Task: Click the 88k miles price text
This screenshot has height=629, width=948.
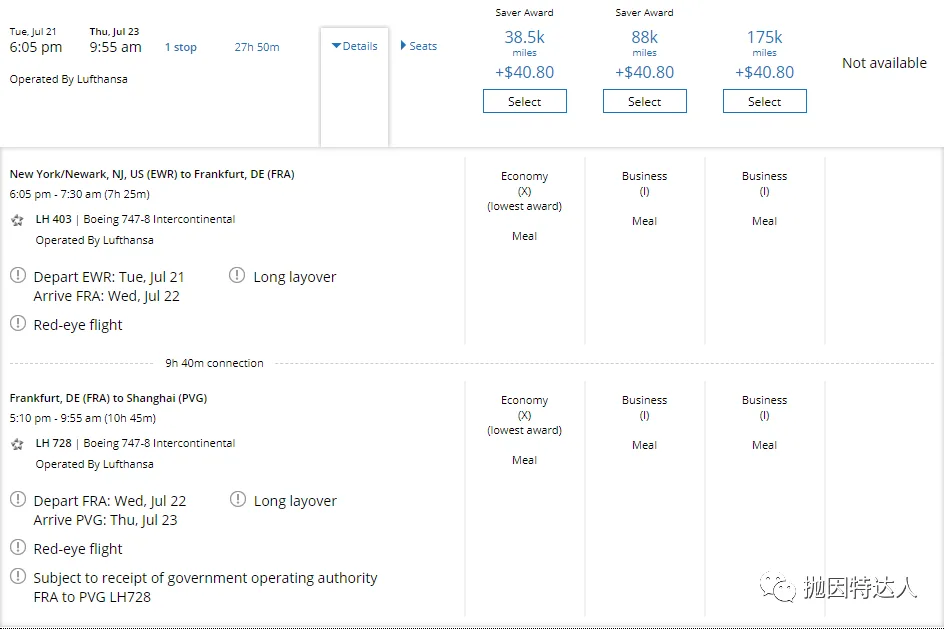Action: pos(644,38)
